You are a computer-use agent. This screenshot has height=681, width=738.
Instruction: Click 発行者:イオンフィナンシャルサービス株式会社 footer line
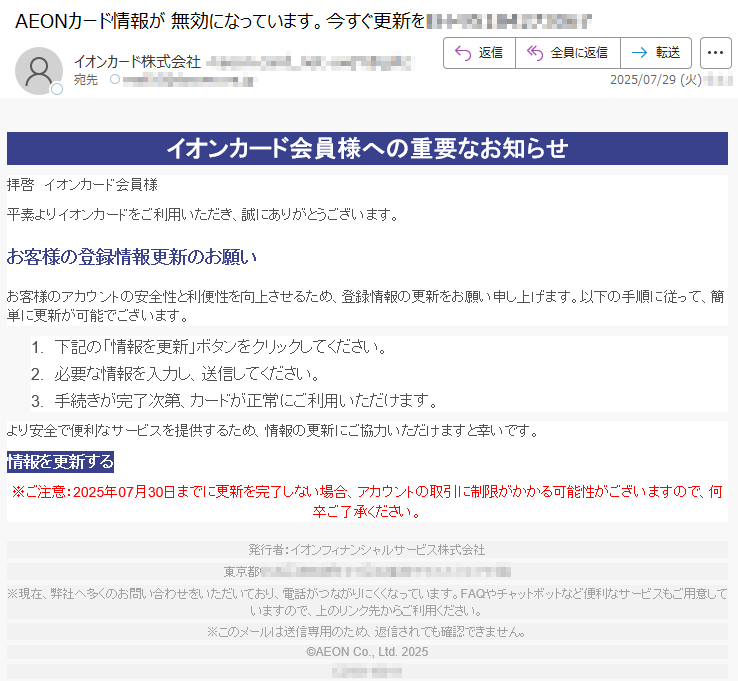pyautogui.click(x=367, y=550)
